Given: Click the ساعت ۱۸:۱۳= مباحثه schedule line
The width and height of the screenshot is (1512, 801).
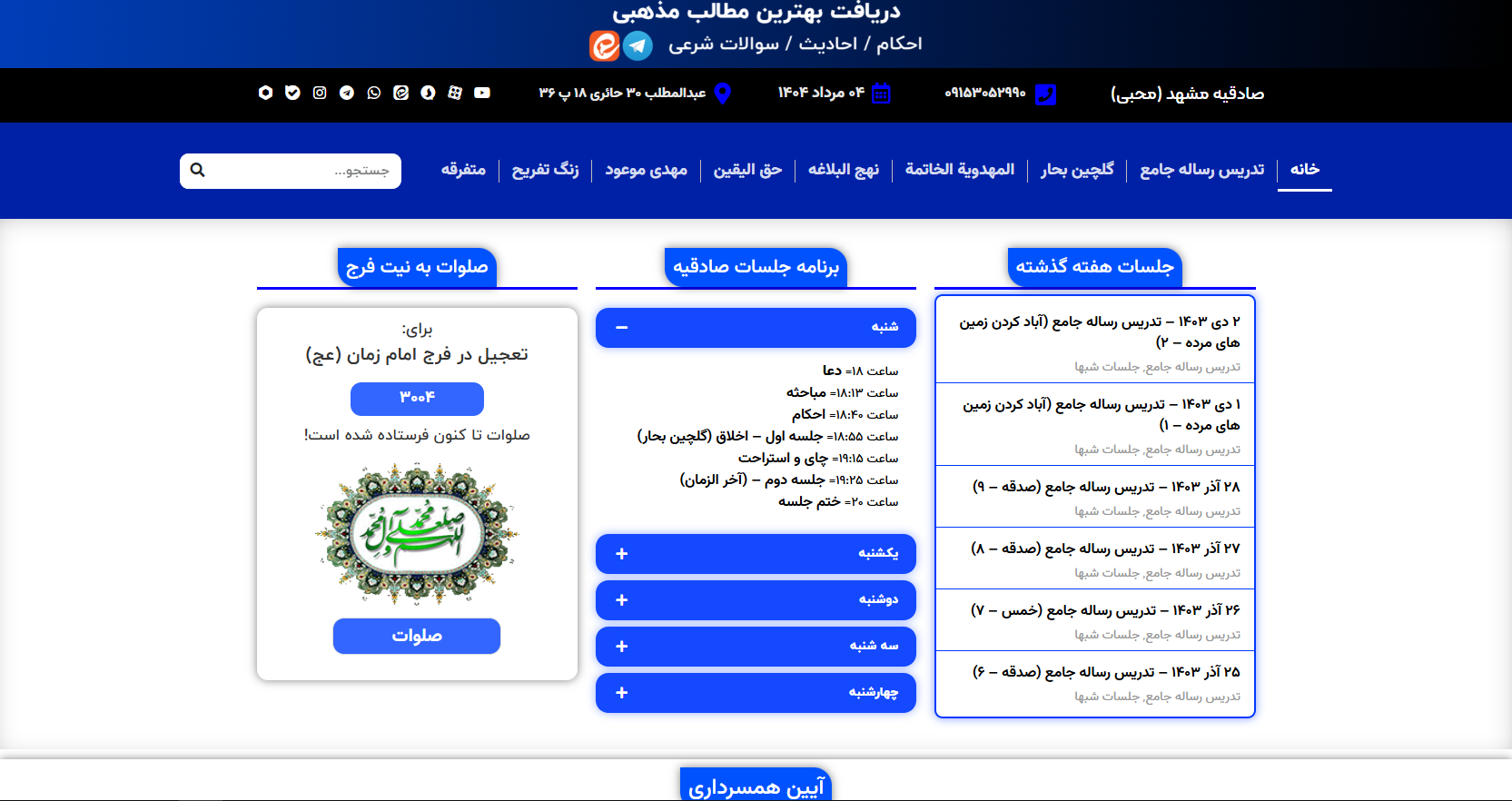Looking at the screenshot, I should pyautogui.click(x=842, y=392).
